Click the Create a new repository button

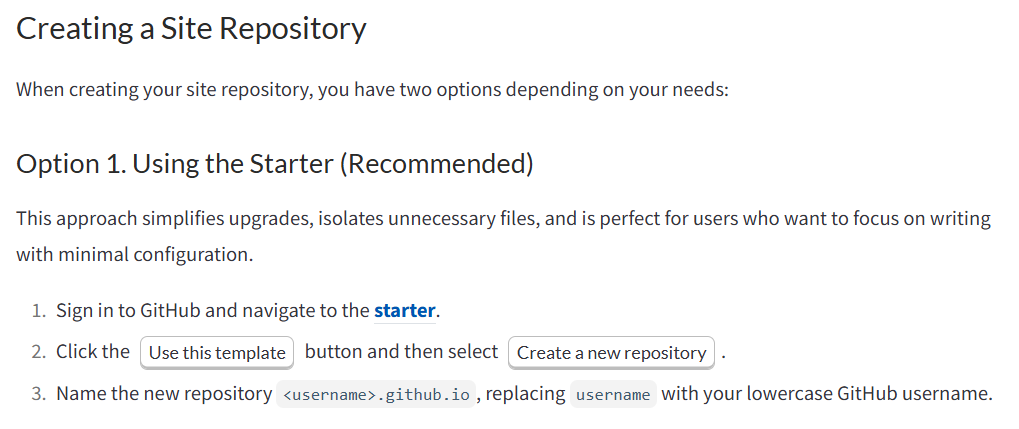(x=611, y=352)
